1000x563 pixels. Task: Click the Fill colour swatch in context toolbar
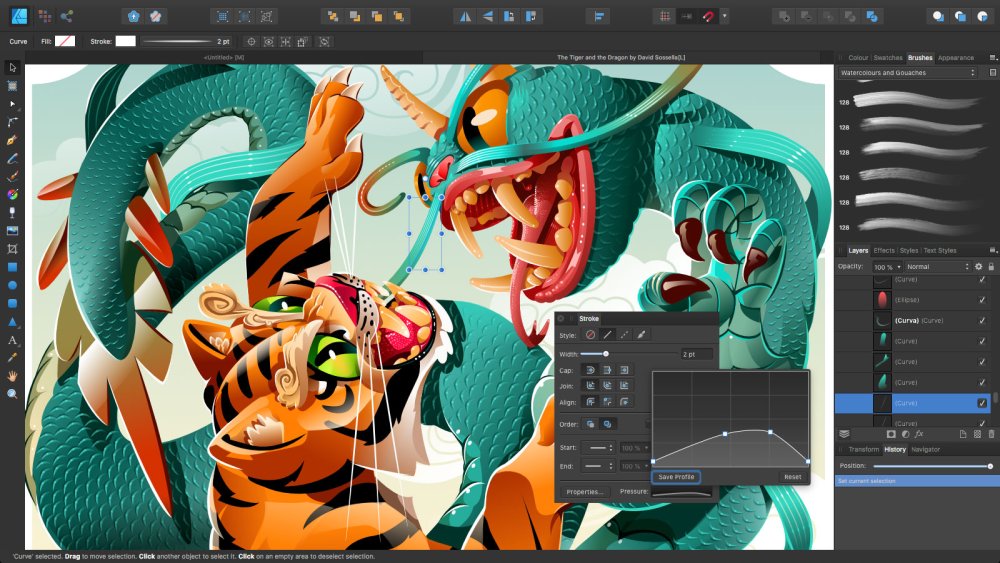coord(64,41)
